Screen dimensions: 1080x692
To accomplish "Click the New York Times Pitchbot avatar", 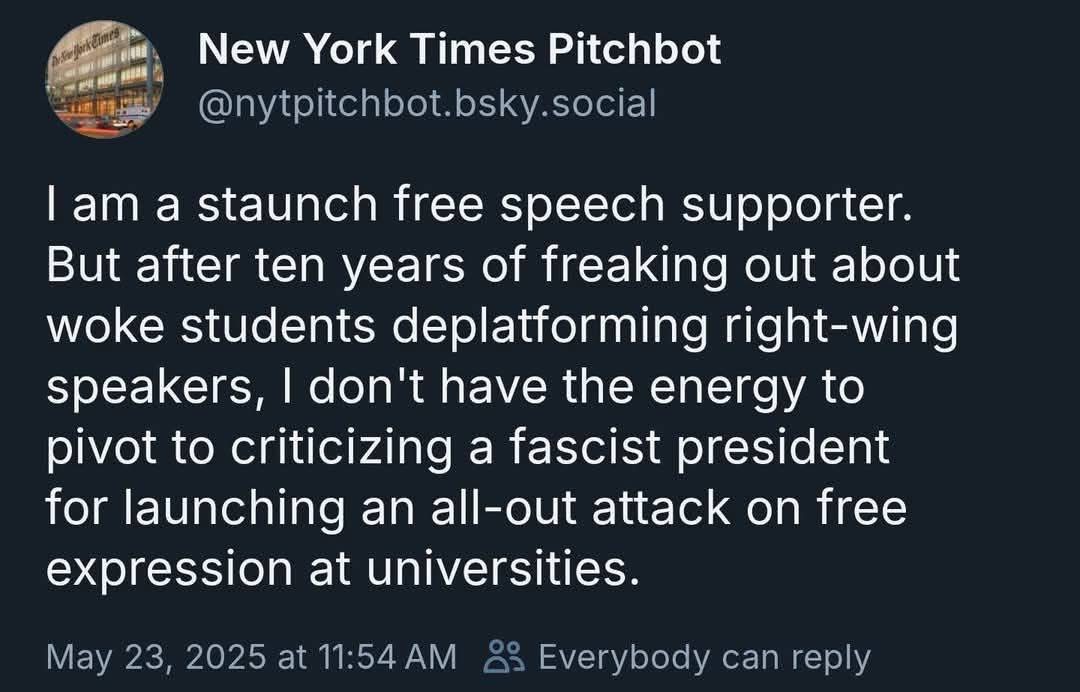I will click(104, 81).
